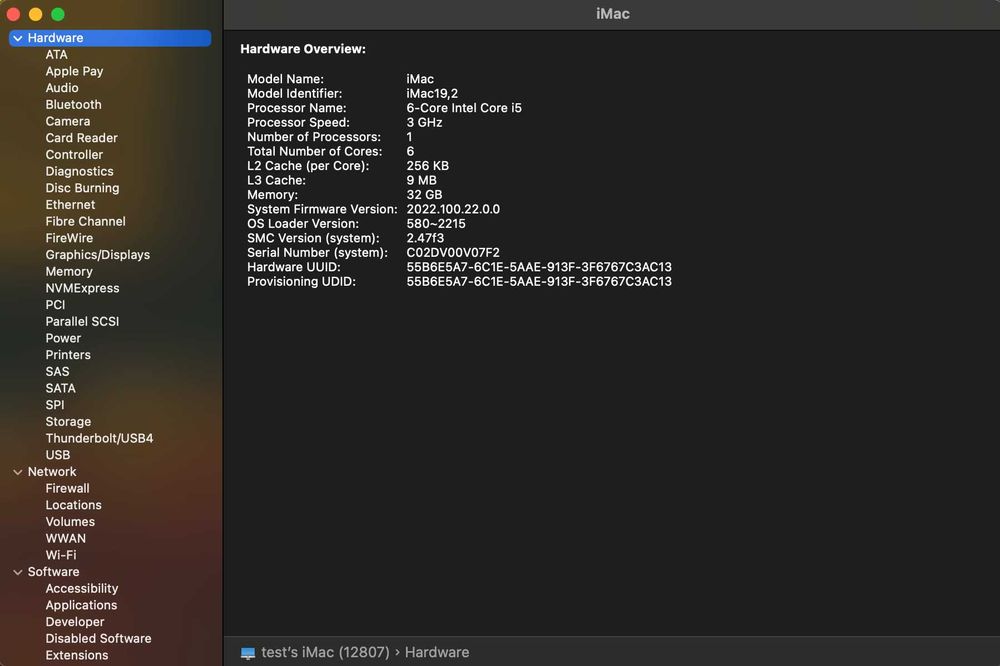Select NVMExpress in the sidebar
The width and height of the screenshot is (1000, 666).
tap(82, 288)
